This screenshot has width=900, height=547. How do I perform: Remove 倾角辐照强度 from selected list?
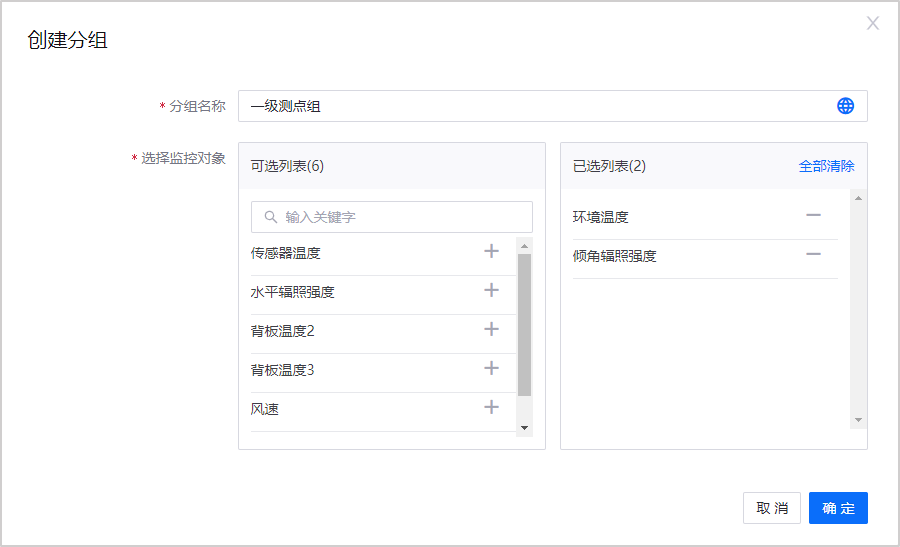pyautogui.click(x=813, y=254)
